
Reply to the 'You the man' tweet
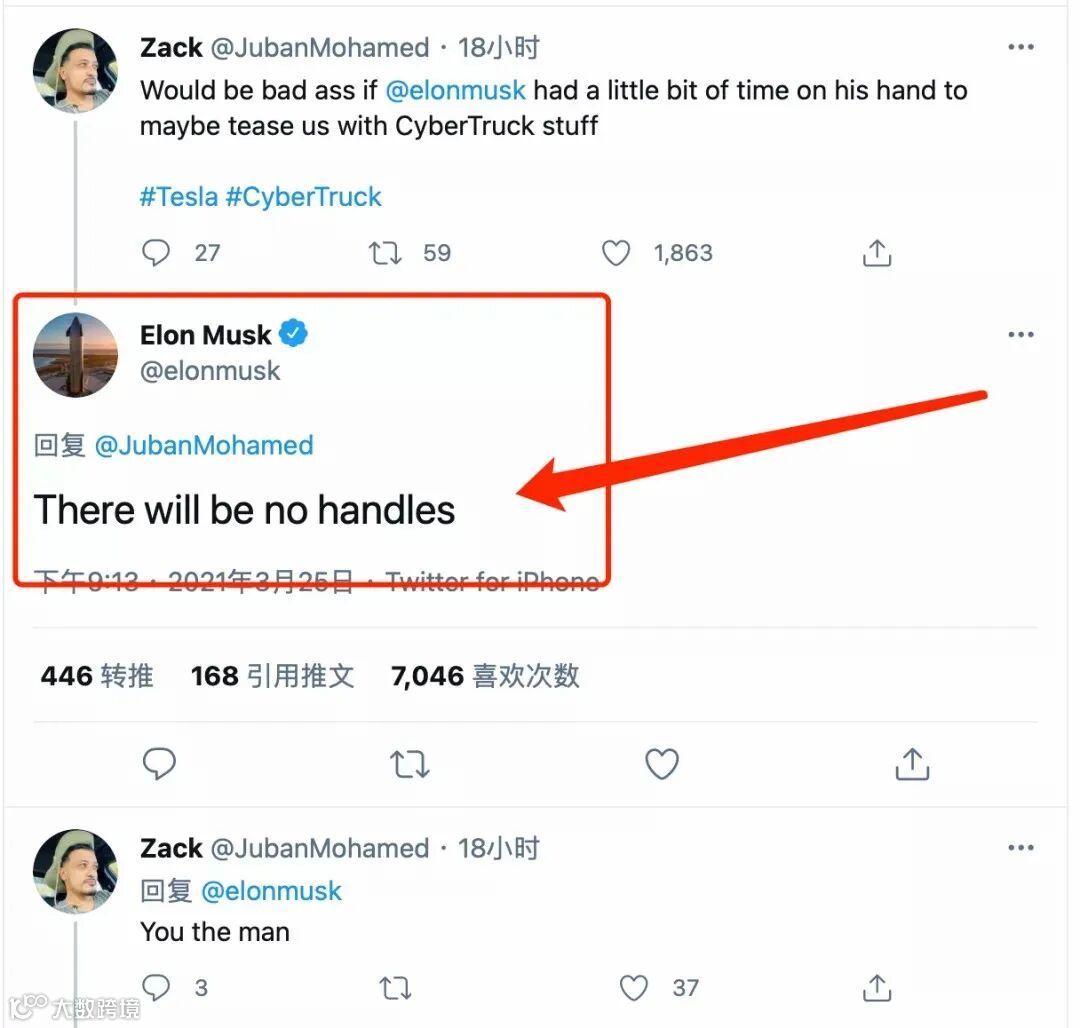[156, 988]
